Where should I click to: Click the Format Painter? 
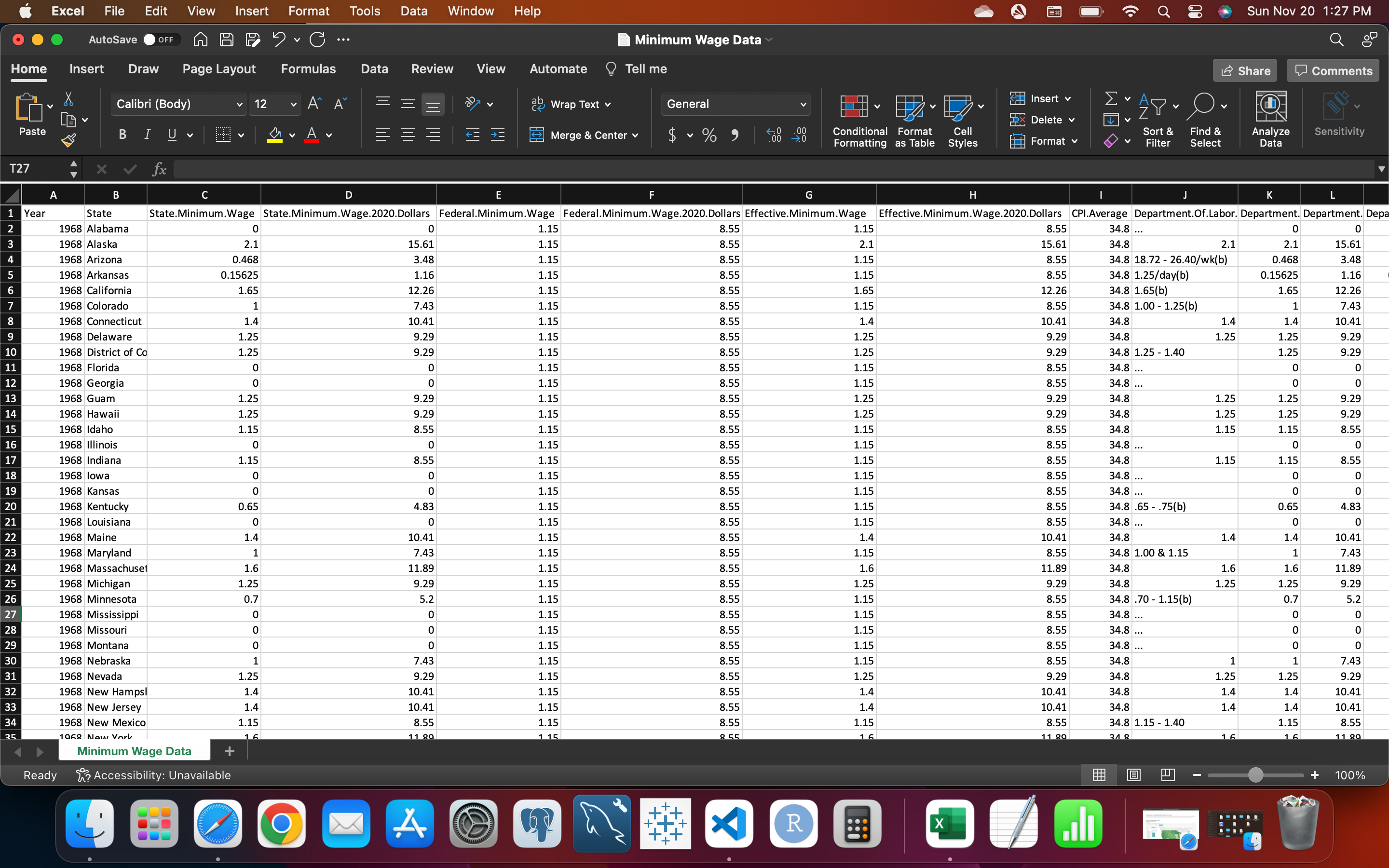point(68,139)
